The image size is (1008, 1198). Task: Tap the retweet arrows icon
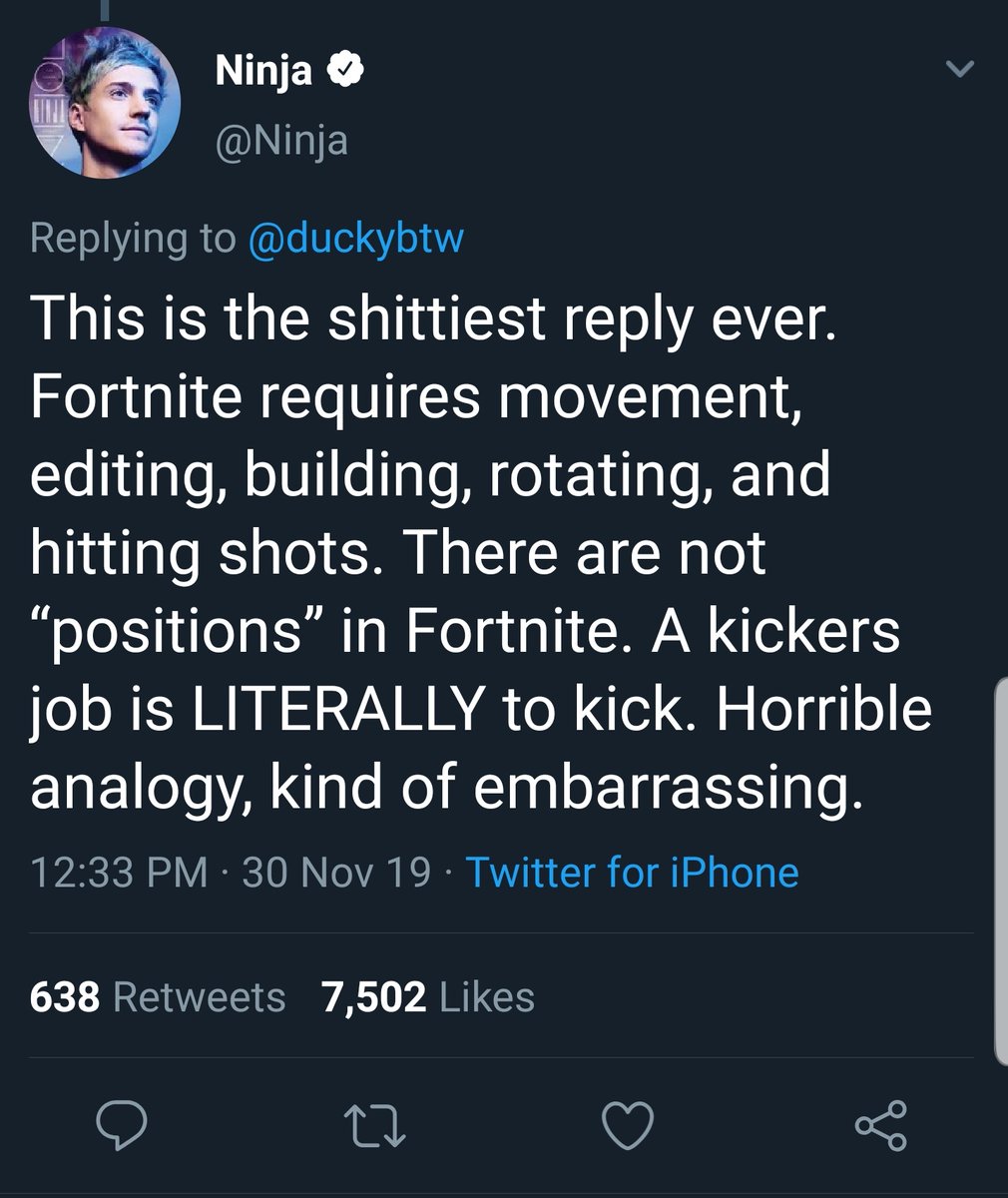pos(376,1126)
